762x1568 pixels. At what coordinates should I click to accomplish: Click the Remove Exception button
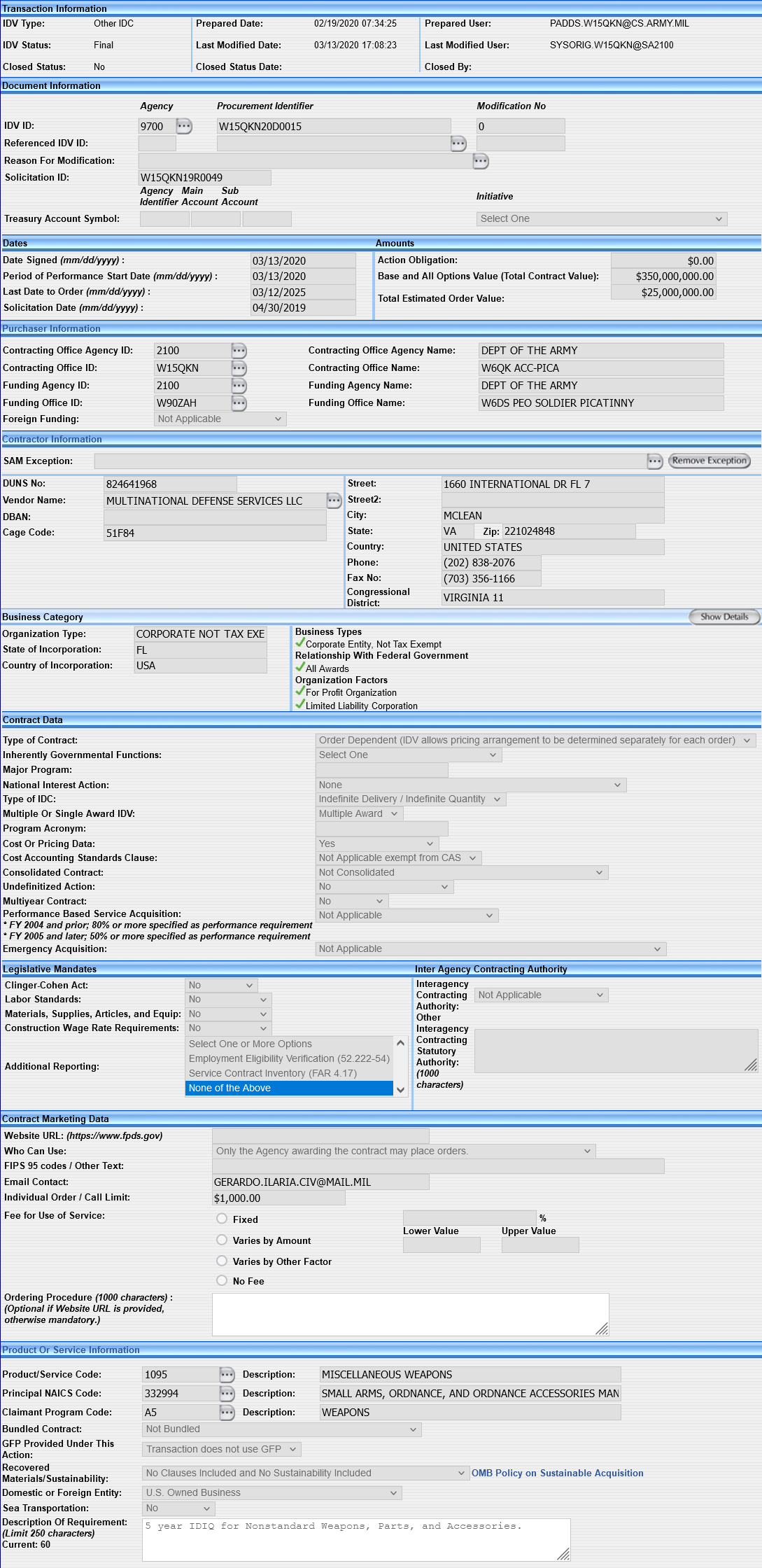(x=710, y=461)
